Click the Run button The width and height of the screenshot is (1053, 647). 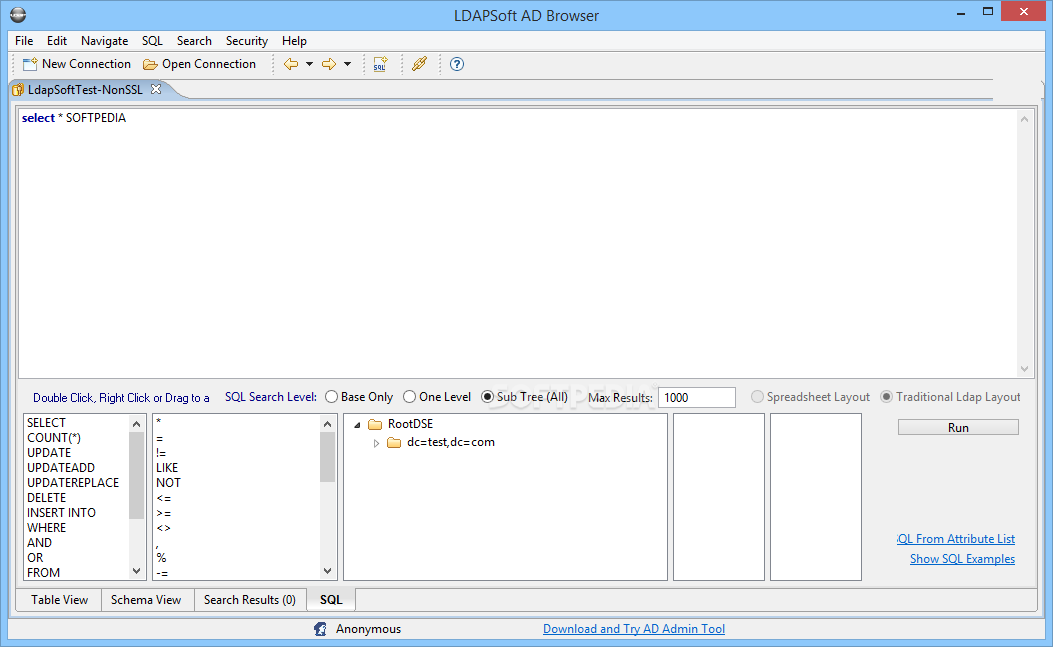[958, 427]
